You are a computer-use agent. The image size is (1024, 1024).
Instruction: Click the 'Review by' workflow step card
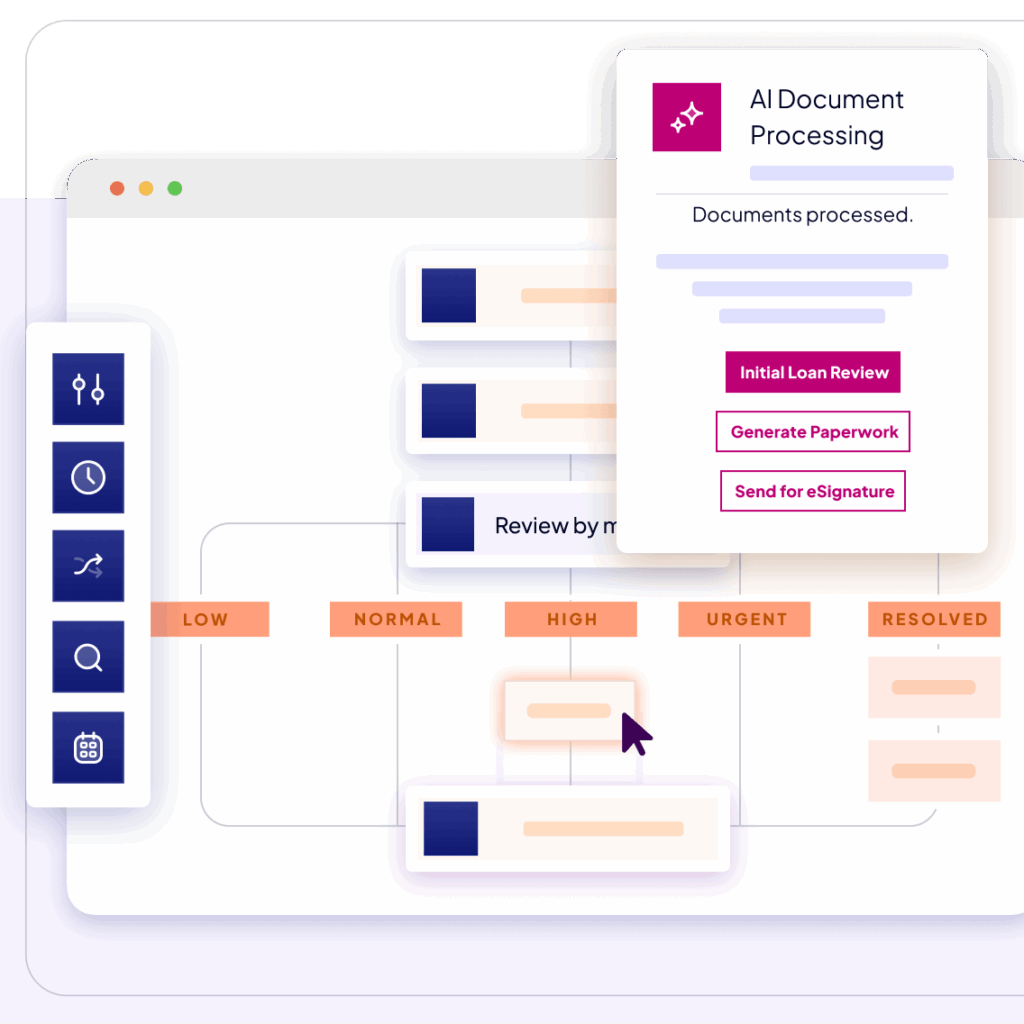511,525
